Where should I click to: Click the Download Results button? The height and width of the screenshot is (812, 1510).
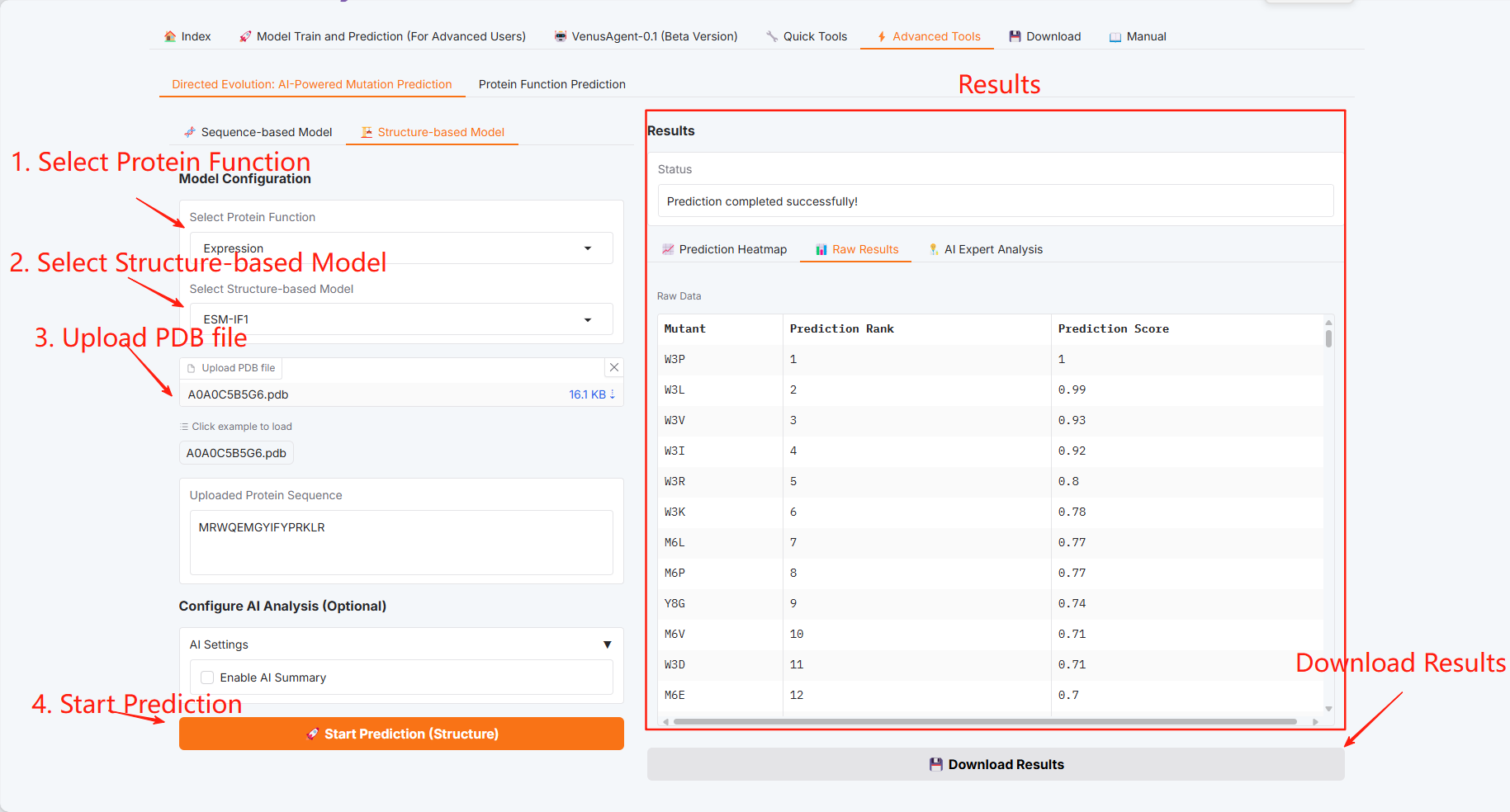pyautogui.click(x=996, y=764)
